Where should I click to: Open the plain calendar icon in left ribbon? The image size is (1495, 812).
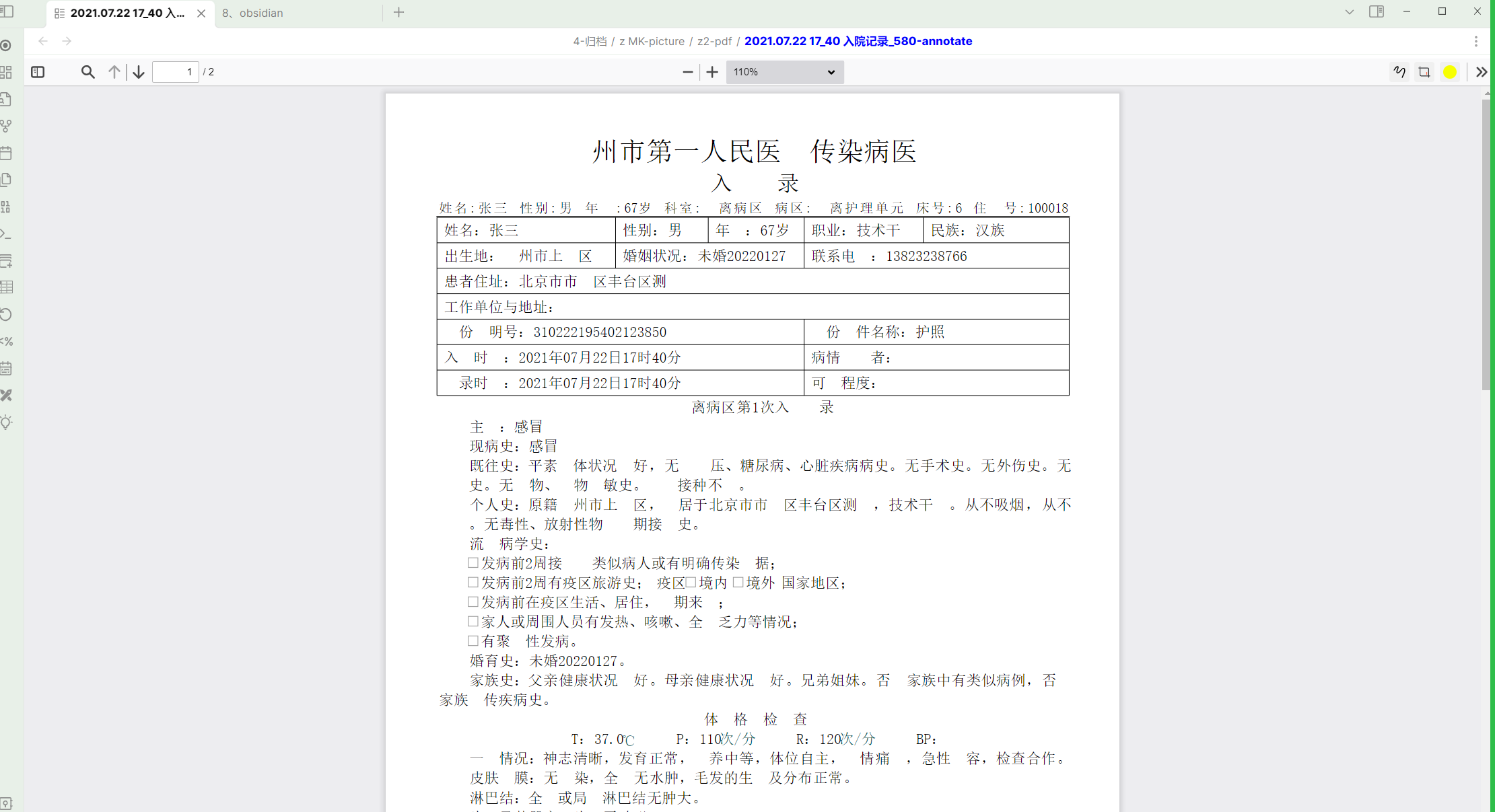[6, 153]
